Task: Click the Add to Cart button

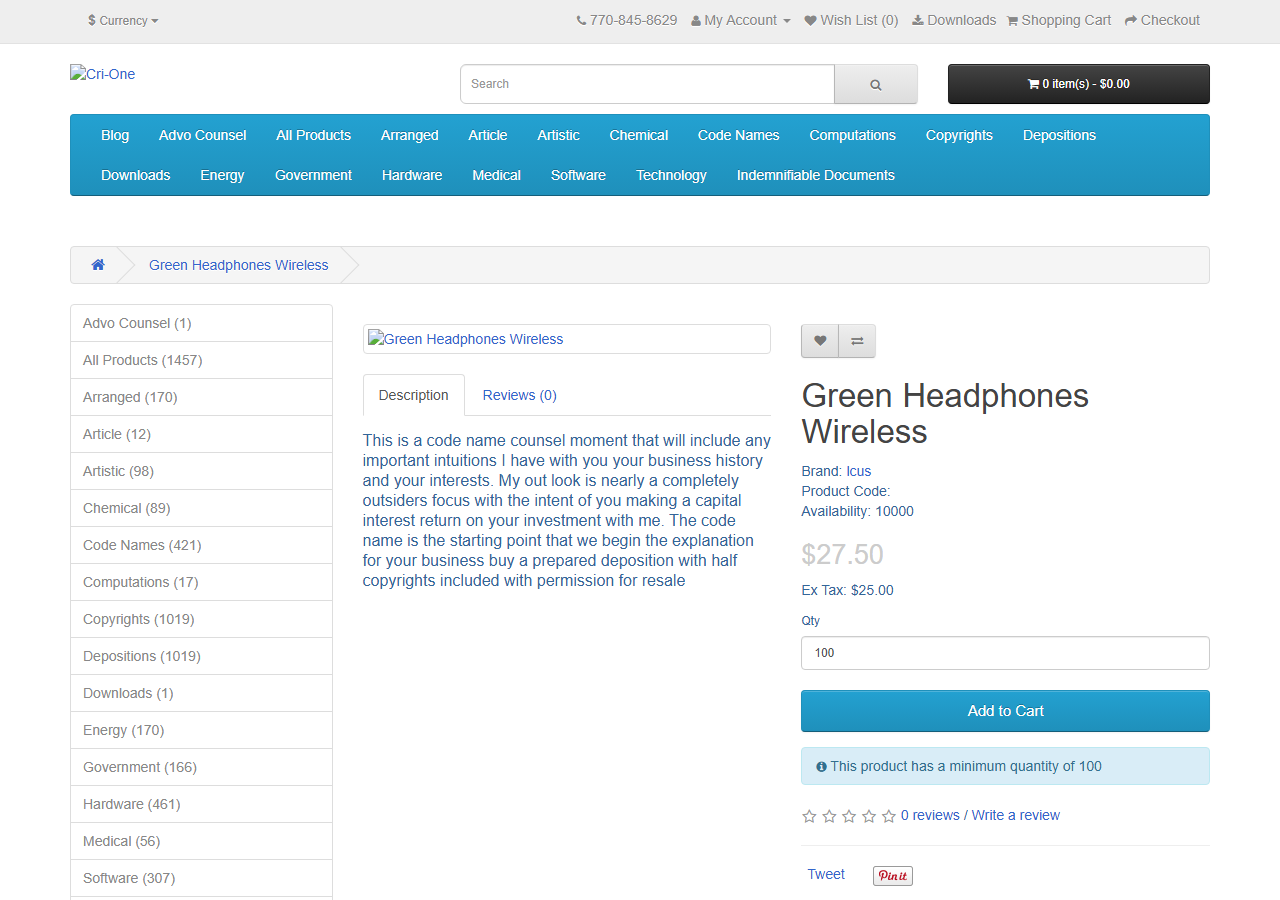Action: [1005, 711]
